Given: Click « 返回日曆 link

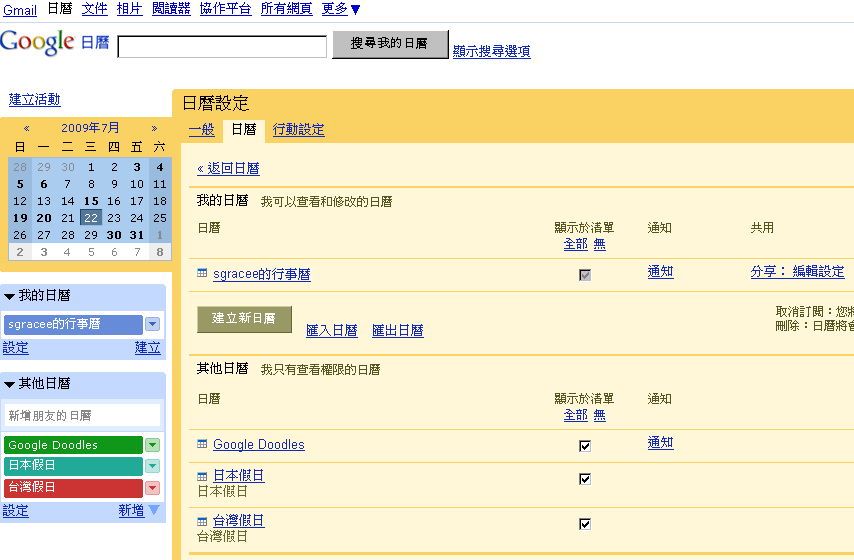Looking at the screenshot, I should [x=228, y=169].
